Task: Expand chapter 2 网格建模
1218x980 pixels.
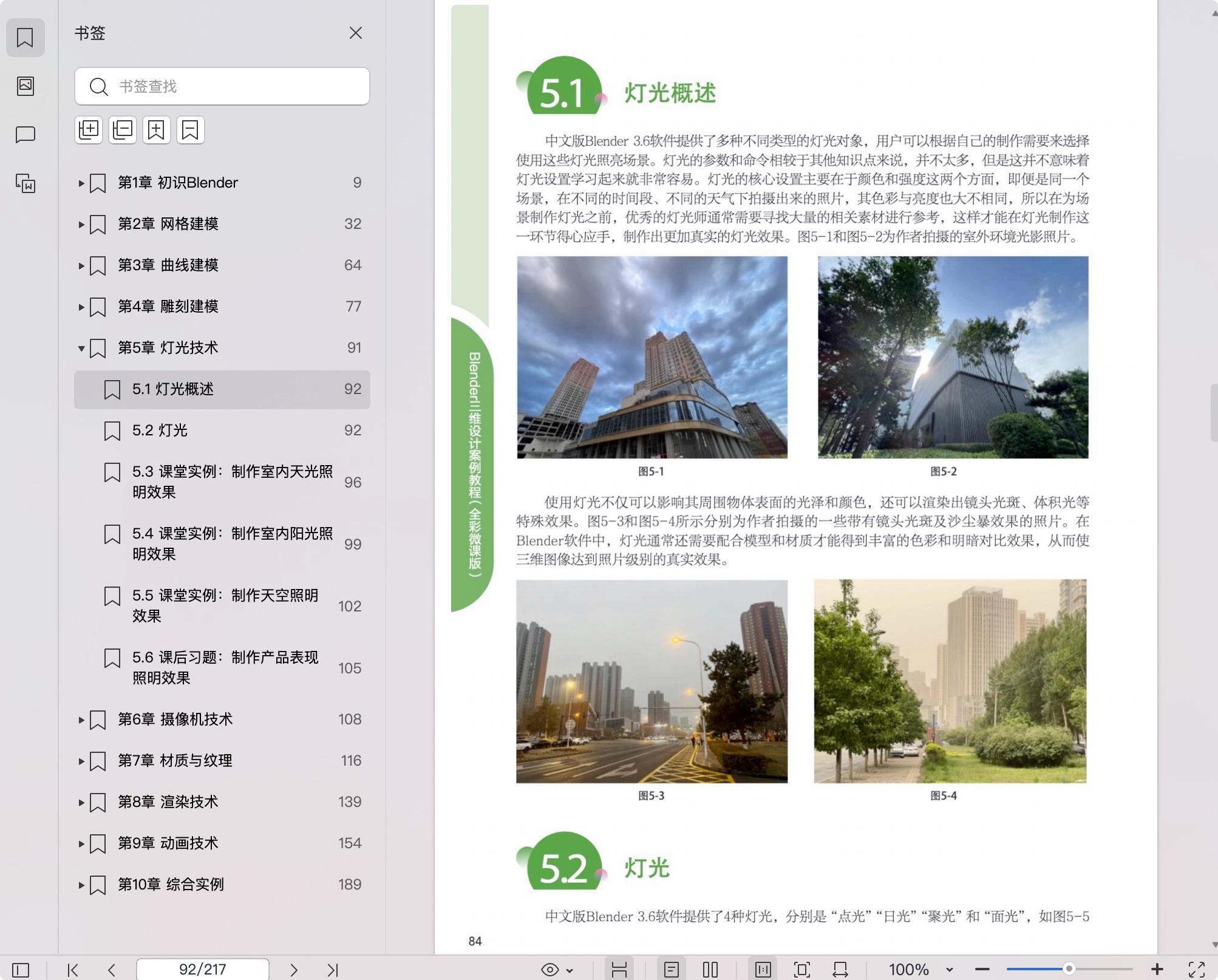Action: [x=81, y=224]
